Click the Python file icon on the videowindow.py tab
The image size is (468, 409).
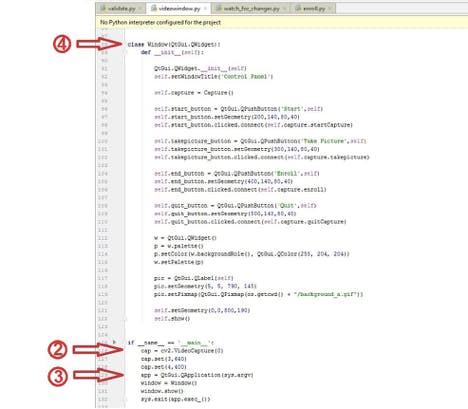154,8
